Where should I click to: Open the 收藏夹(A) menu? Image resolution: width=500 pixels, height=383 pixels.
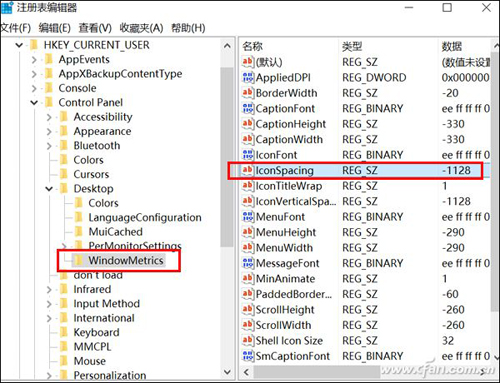(x=141, y=28)
